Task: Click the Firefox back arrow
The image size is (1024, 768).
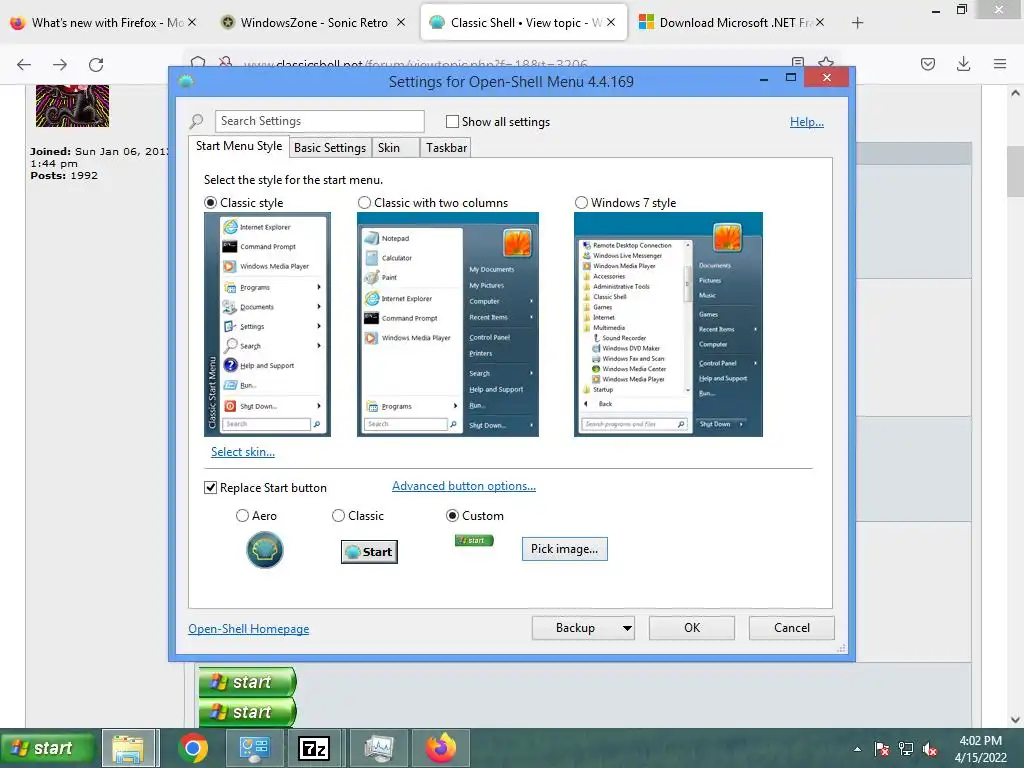Action: [x=24, y=64]
